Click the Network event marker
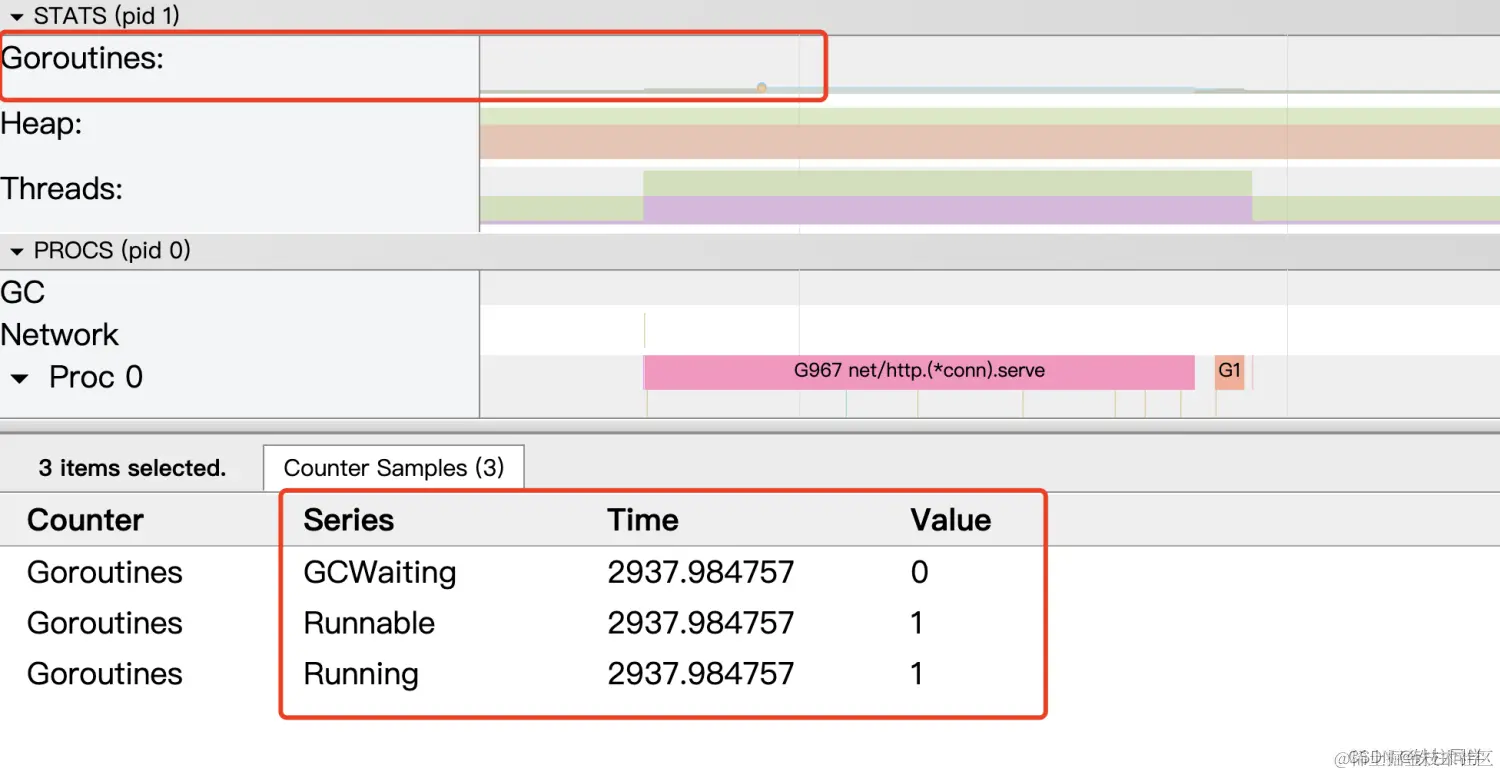 coord(645,330)
